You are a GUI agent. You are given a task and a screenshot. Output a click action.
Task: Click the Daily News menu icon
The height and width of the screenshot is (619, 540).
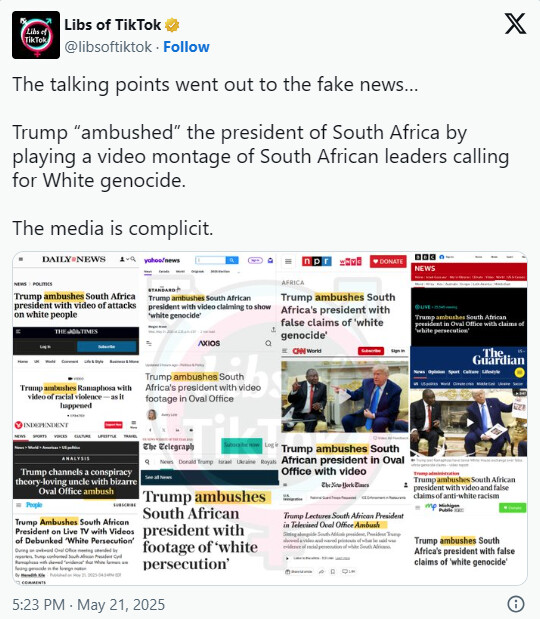pyautogui.click(x=21, y=259)
